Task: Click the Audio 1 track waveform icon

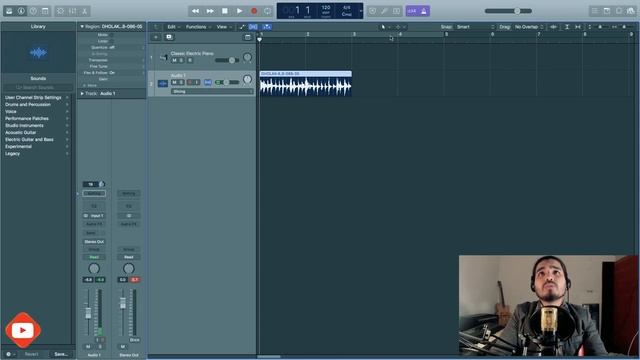Action: click(x=162, y=84)
